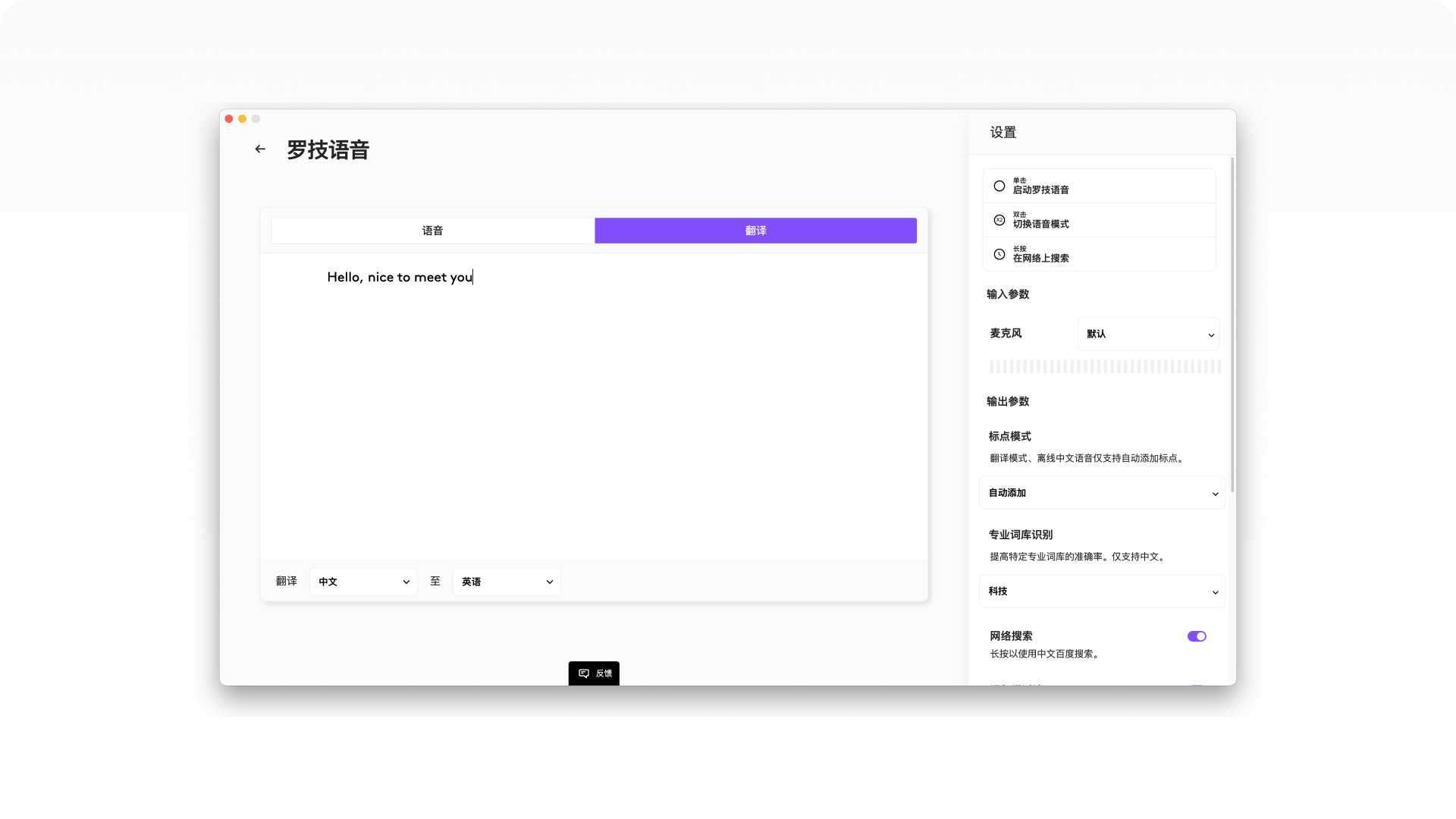The height and width of the screenshot is (819, 1456).
Task: Select the 翻译 tab
Action: click(x=755, y=231)
